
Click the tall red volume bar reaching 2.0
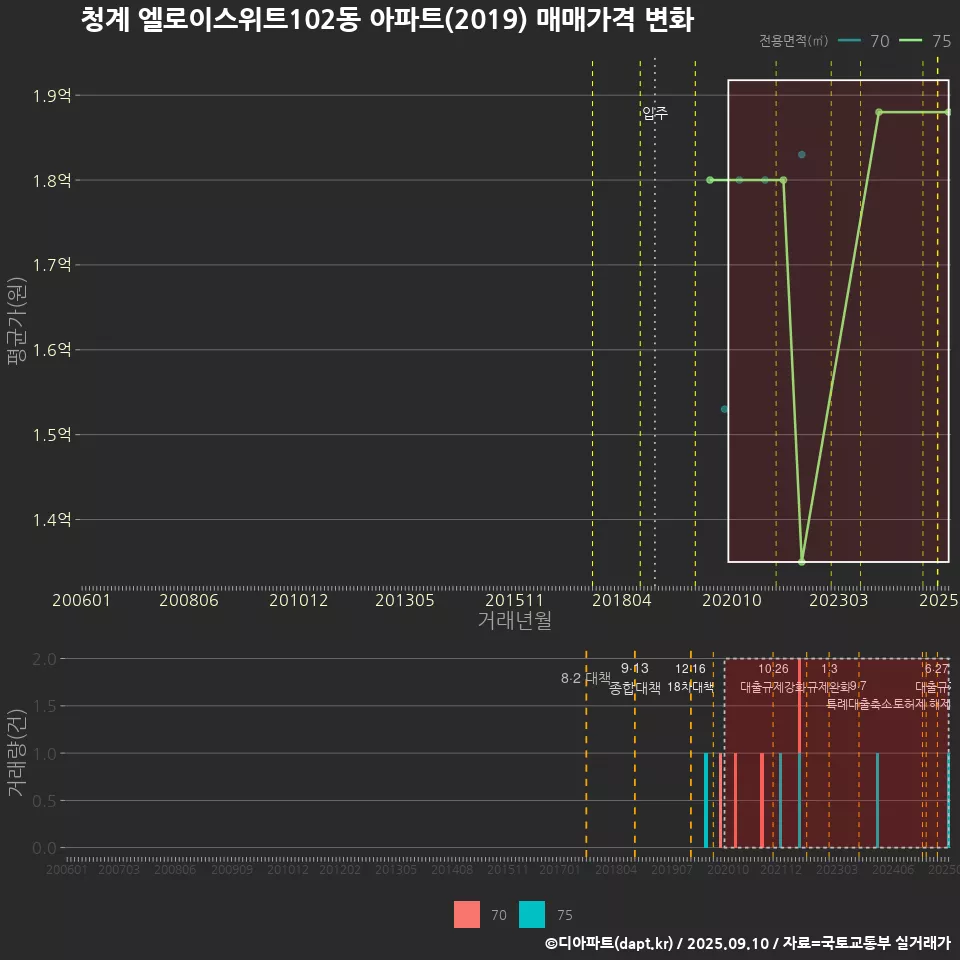click(x=800, y=705)
